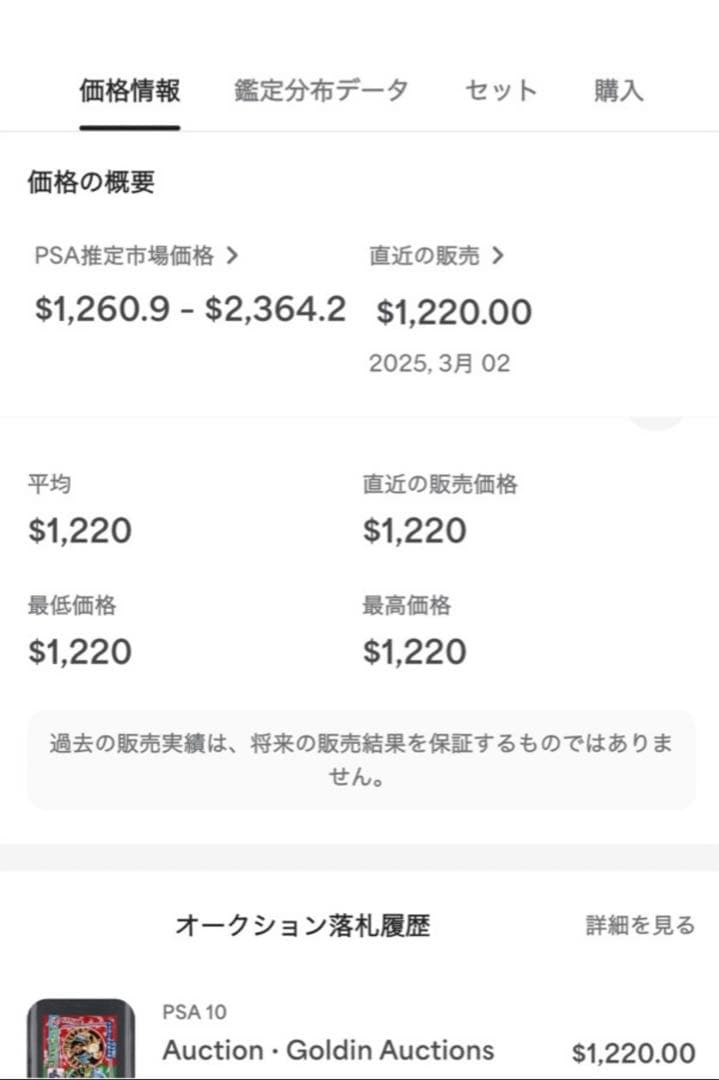
Task: Click the 価格の概要 section heading
Action: pyautogui.click(x=89, y=183)
